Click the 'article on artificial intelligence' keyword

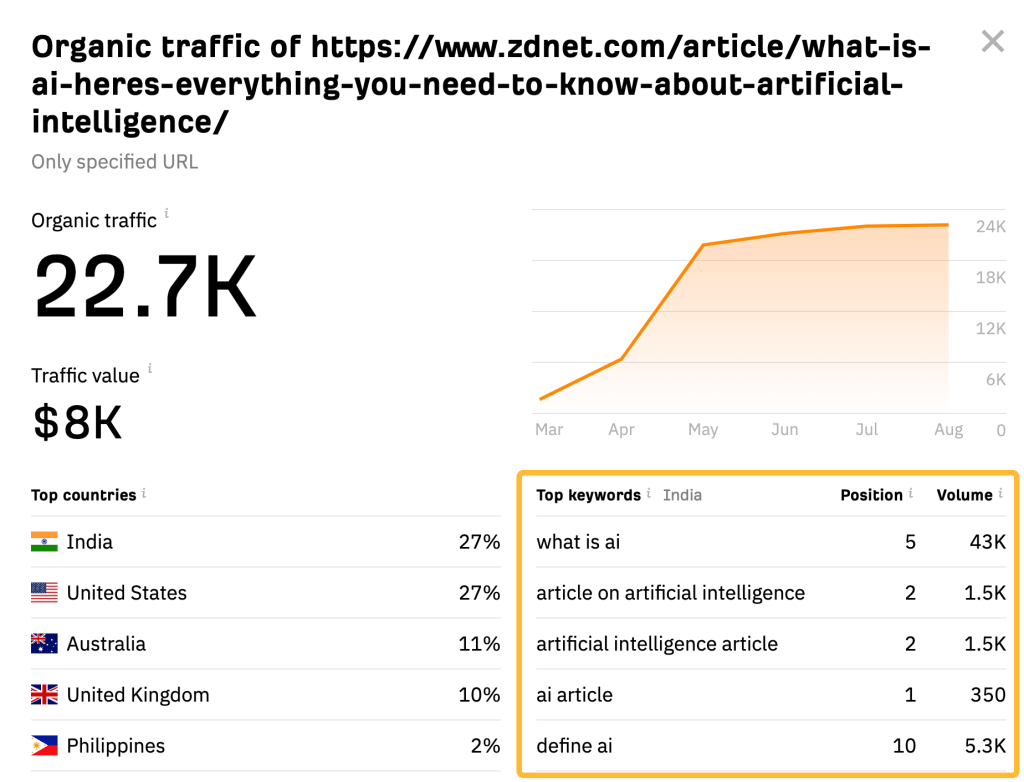[x=670, y=592]
